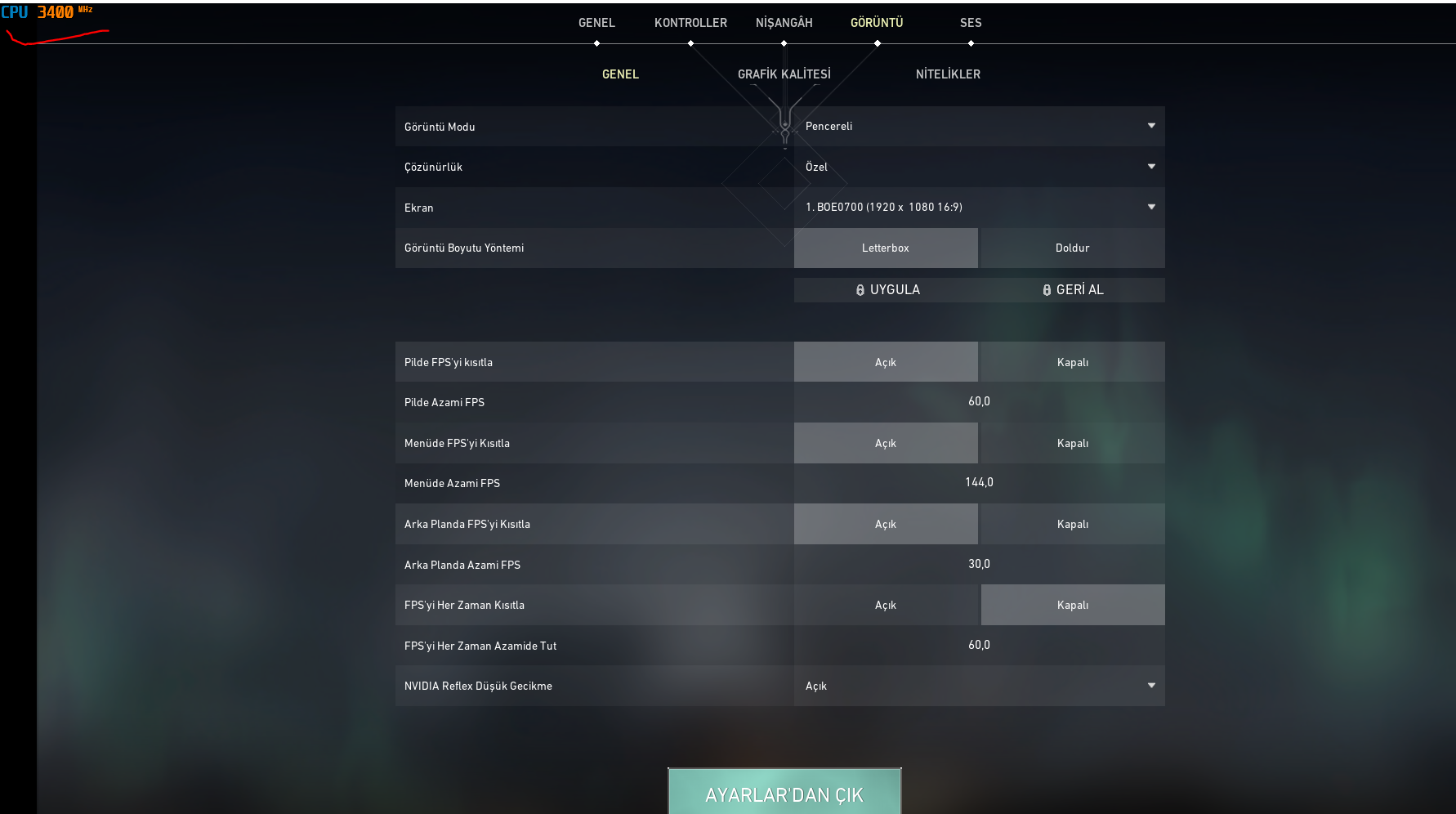Screen dimensions: 1456x814
Task: Expand the Görüntü Modu dropdown
Action: [x=979, y=127]
